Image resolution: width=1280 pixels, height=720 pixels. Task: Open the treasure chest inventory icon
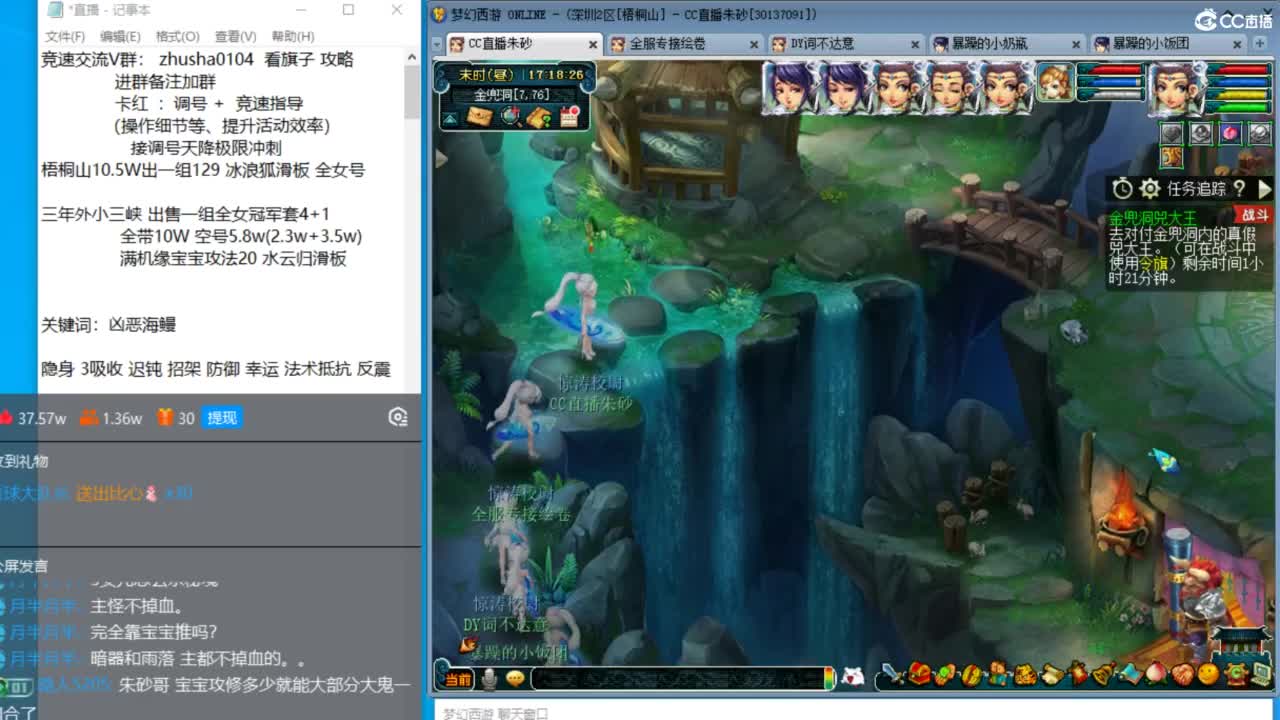point(919,675)
